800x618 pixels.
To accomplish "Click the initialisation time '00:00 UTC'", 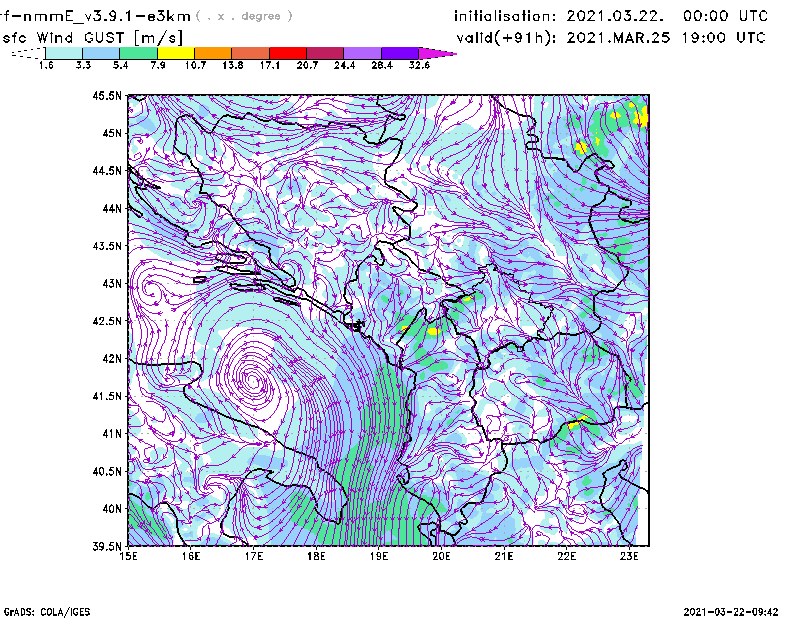I will coord(726,16).
